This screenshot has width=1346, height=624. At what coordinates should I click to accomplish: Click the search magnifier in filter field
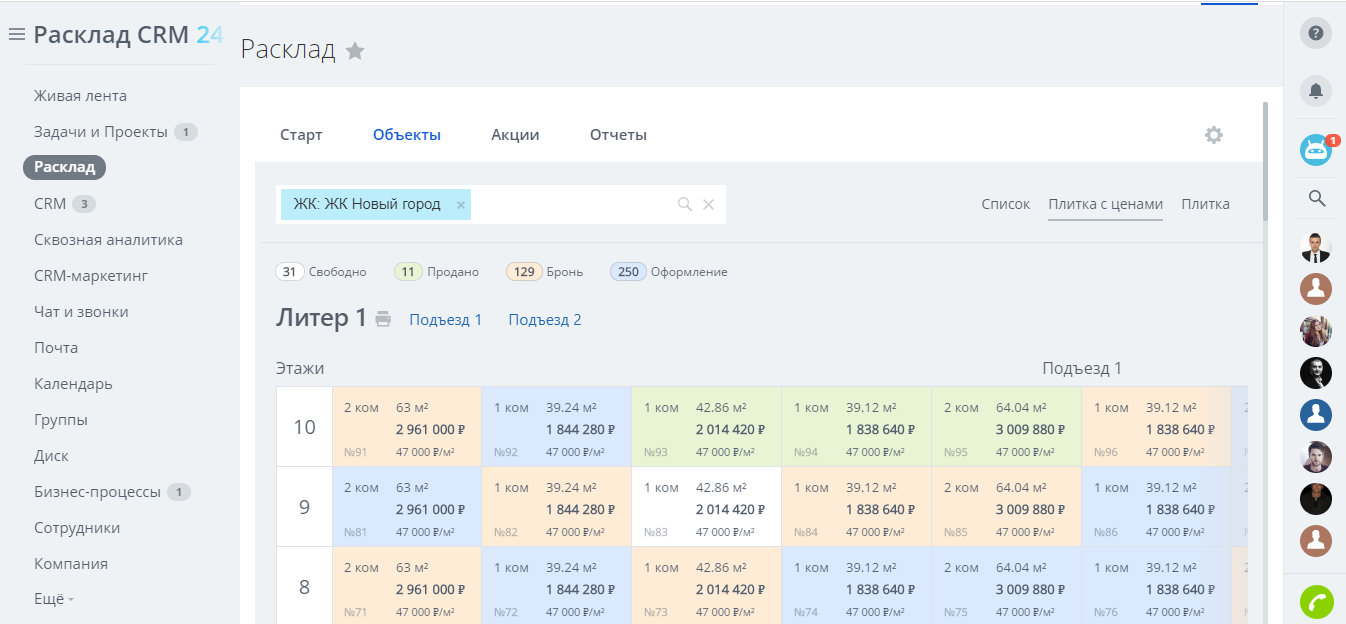point(685,204)
